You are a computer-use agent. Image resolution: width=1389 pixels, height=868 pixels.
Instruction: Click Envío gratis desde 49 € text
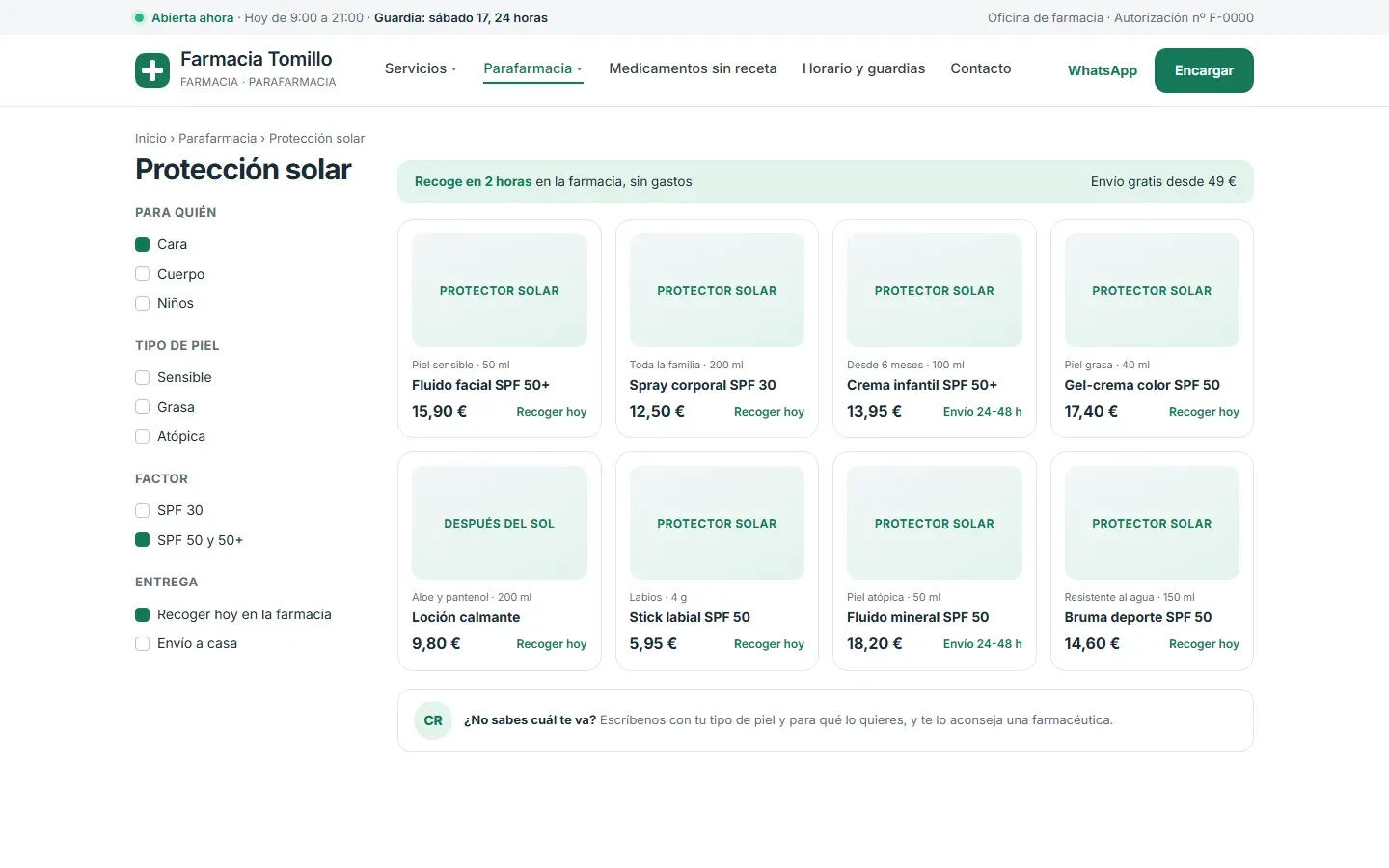click(1163, 181)
